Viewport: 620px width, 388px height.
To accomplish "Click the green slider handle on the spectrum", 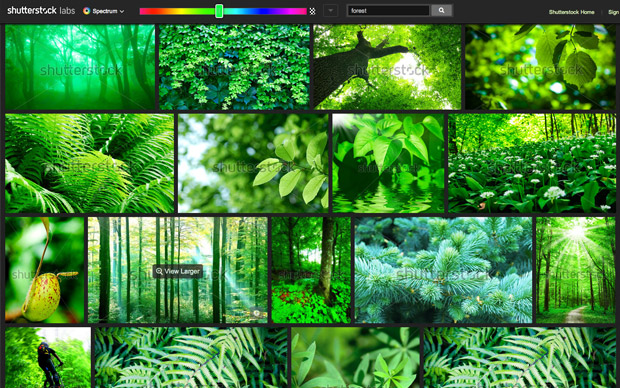I will point(219,11).
